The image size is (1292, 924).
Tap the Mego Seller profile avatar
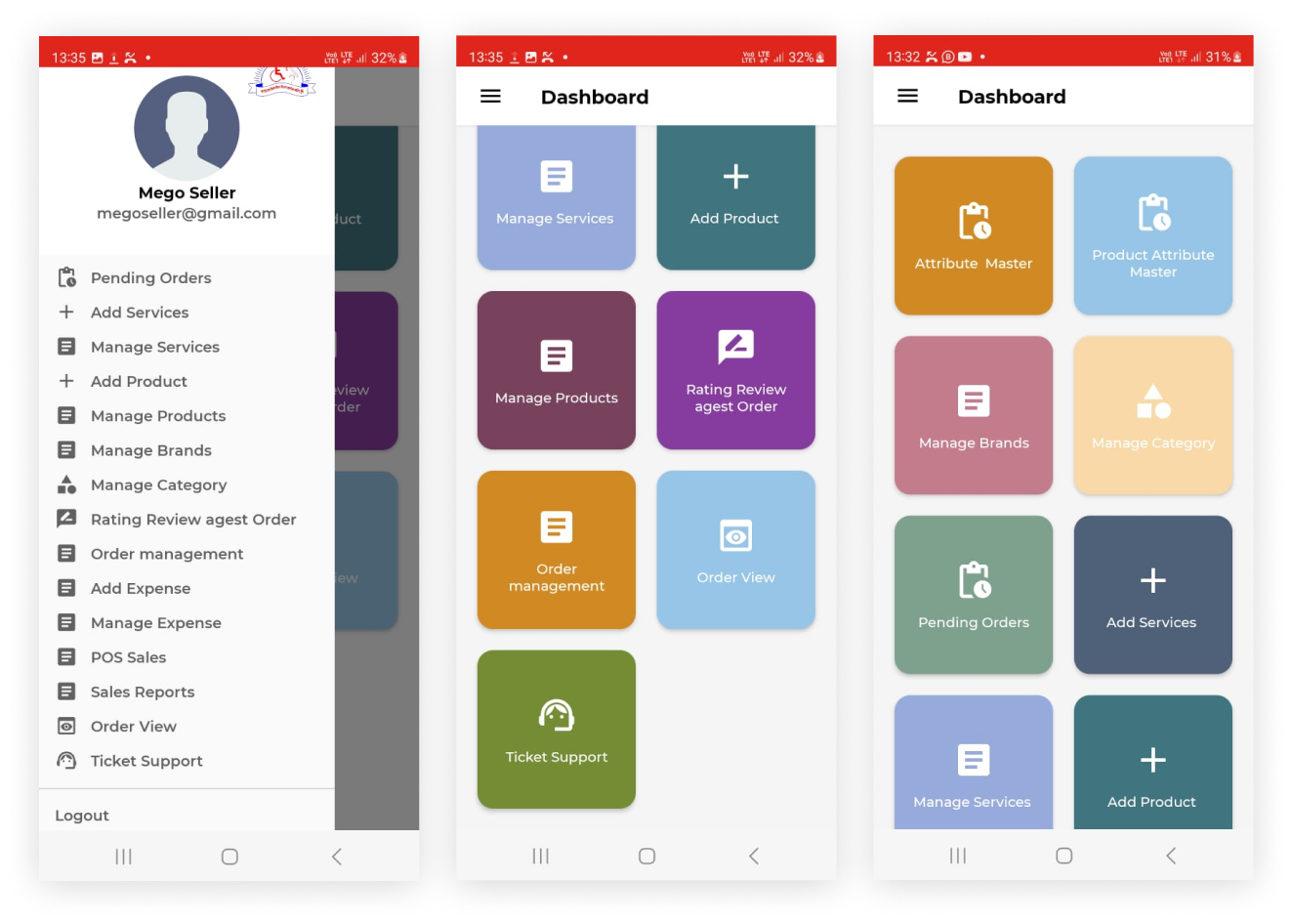click(x=187, y=128)
